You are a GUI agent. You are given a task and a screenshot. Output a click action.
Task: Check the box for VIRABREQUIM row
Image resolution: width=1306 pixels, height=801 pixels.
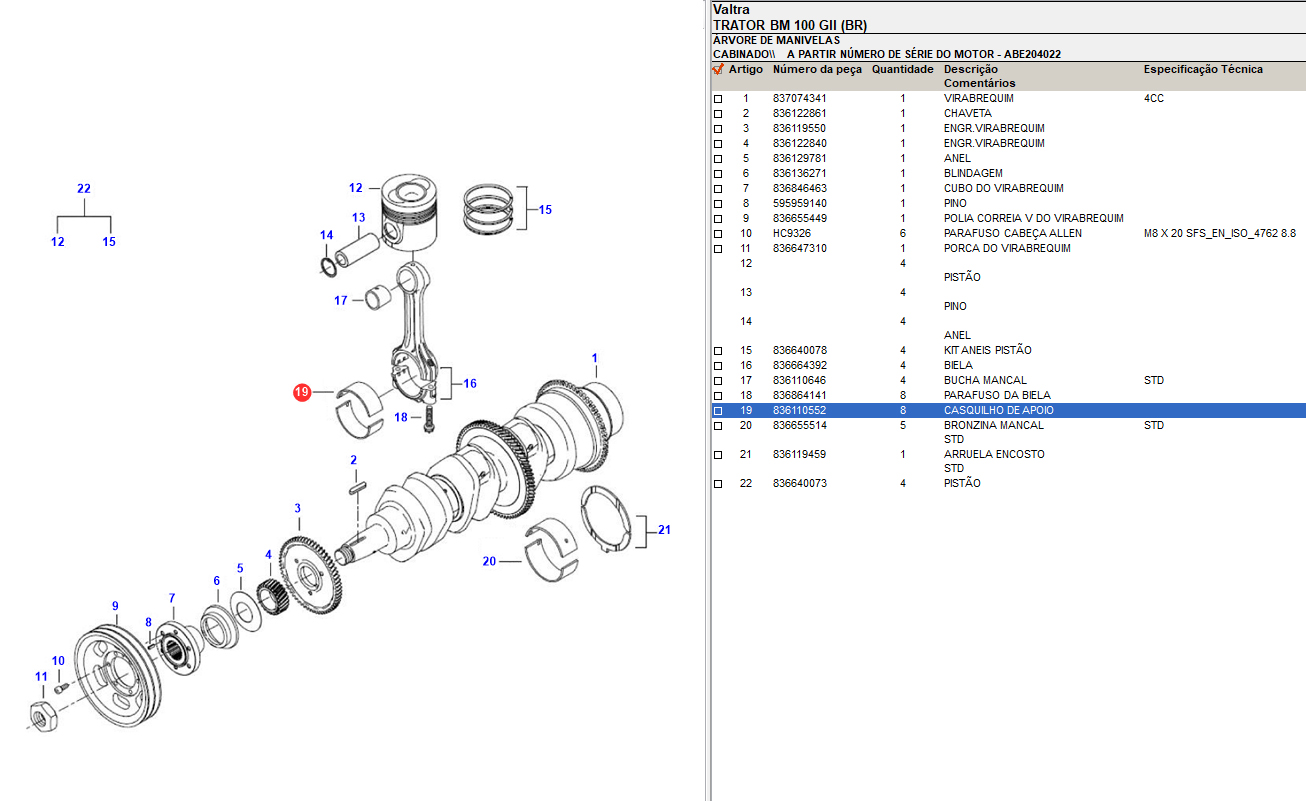(717, 99)
